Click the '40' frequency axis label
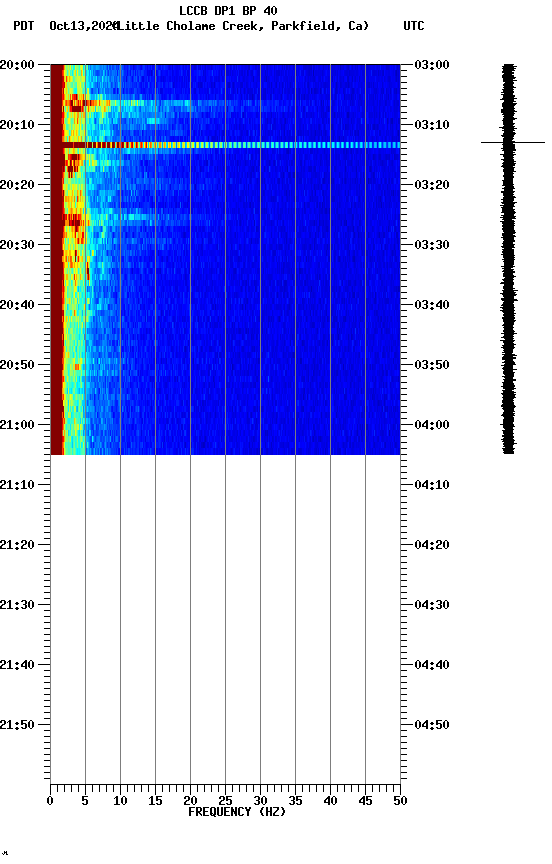 pos(330,801)
